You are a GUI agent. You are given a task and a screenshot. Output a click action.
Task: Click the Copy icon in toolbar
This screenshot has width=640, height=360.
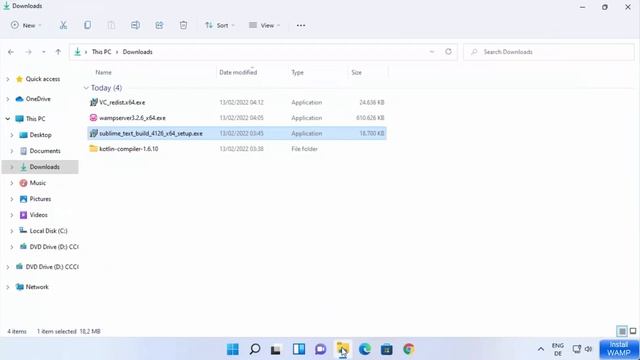tap(87, 25)
